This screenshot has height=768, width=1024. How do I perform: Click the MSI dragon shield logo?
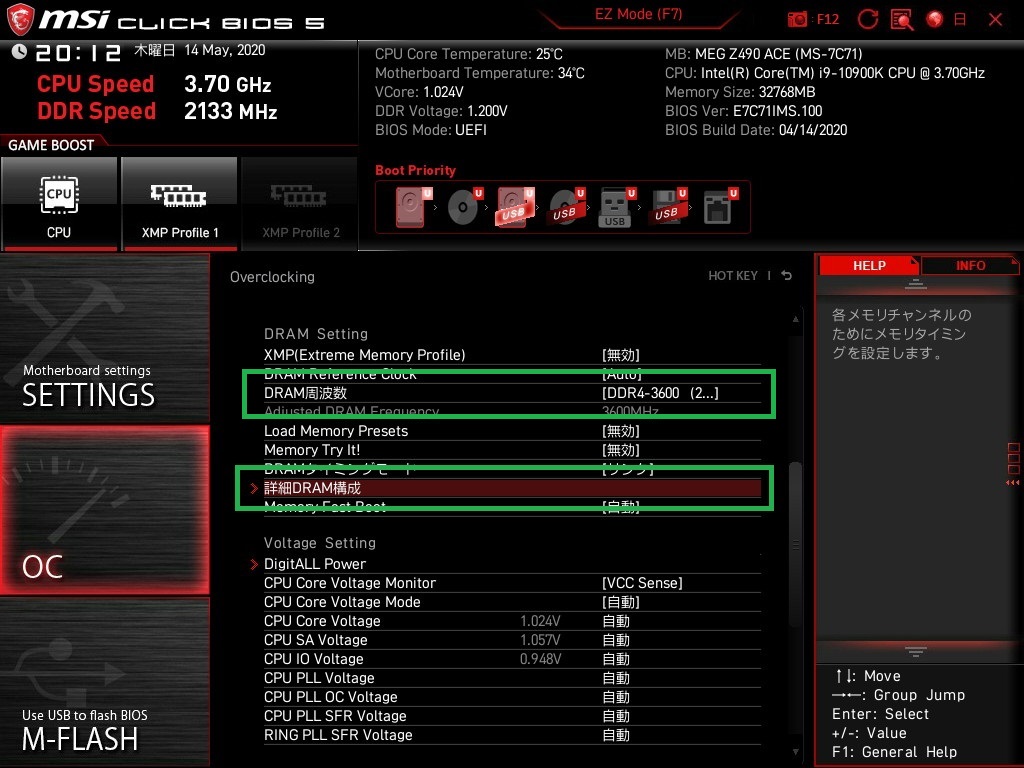pyautogui.click(x=20, y=20)
